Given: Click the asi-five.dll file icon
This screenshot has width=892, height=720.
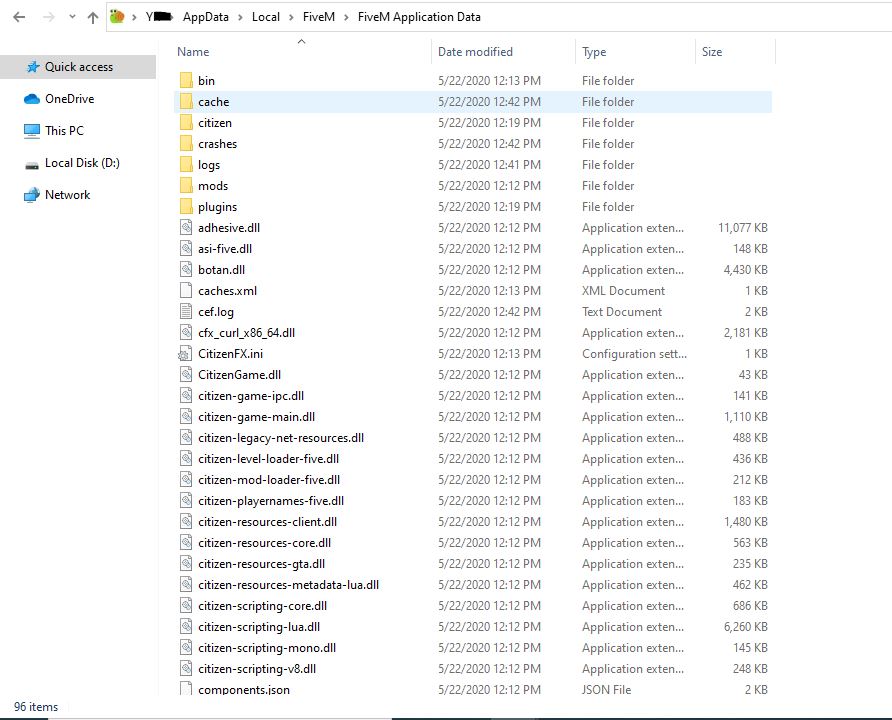Looking at the screenshot, I should 186,249.
